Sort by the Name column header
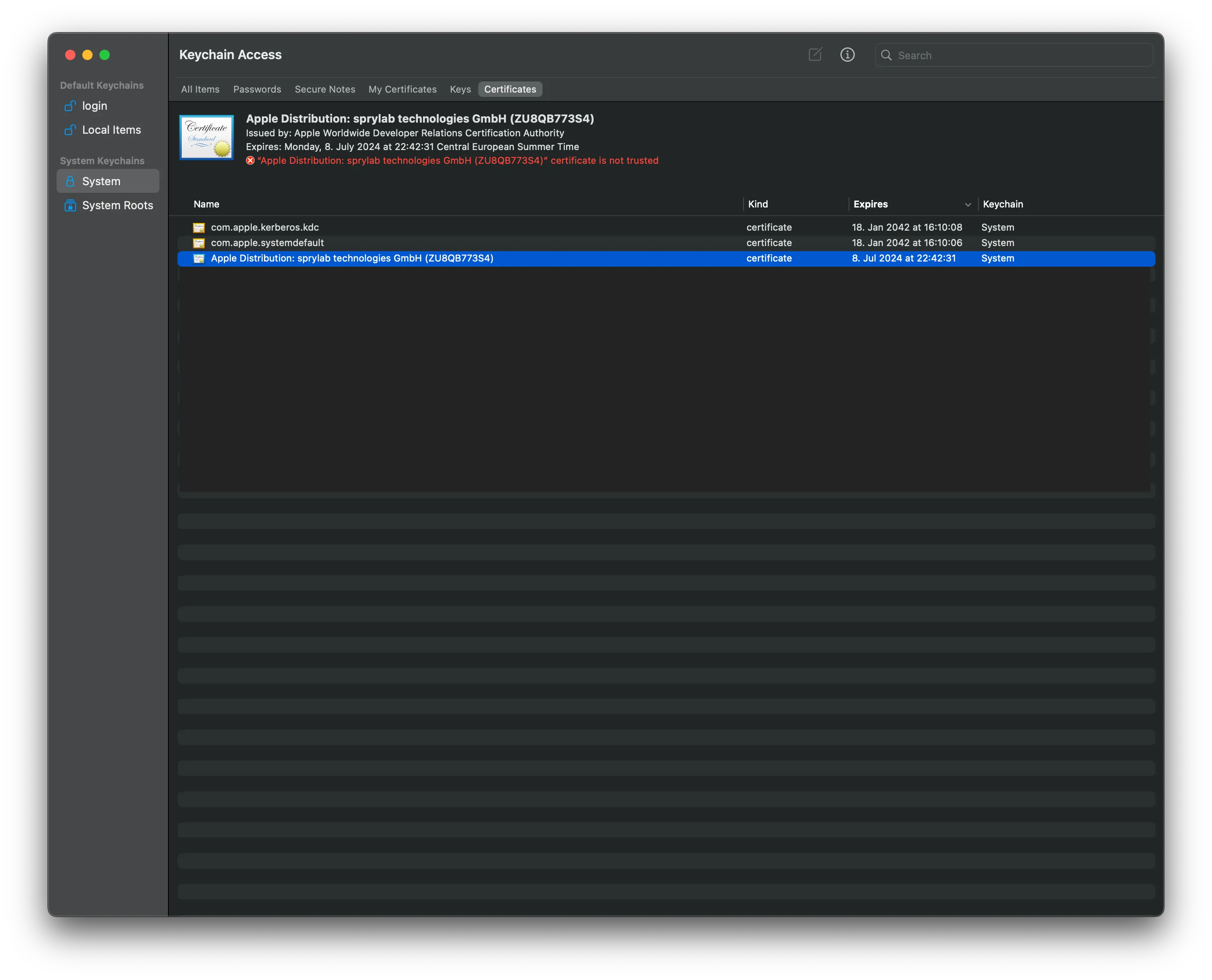Screen dimensions: 1212x980 pos(207,204)
